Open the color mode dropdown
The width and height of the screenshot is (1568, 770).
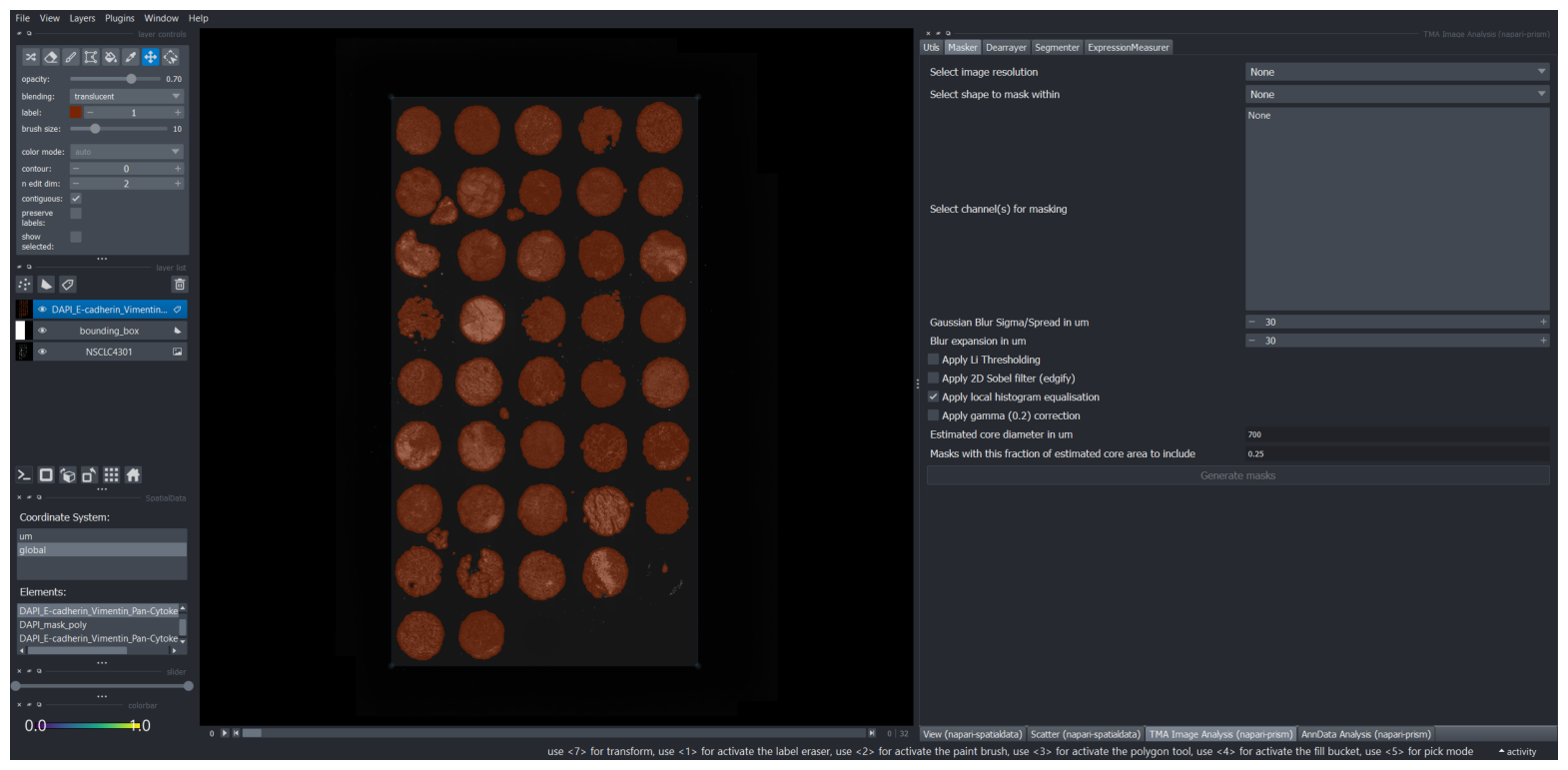click(x=127, y=152)
